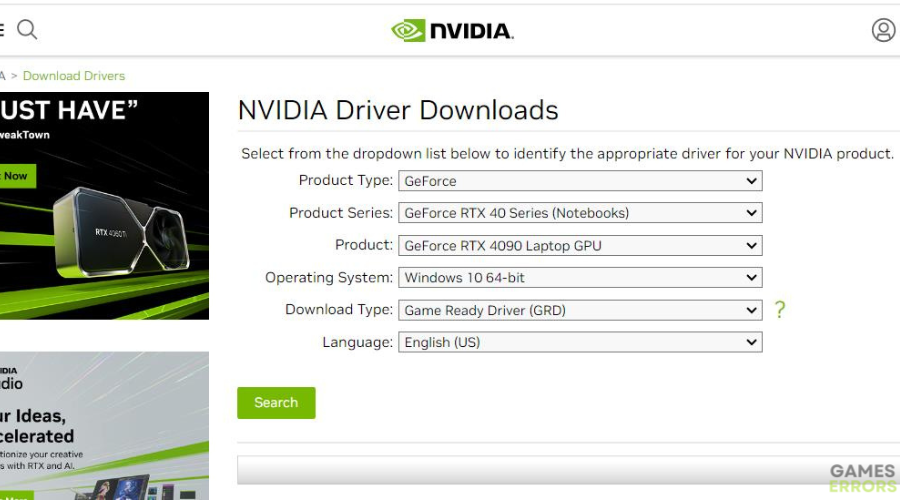
Task: Click the Operating System label
Action: point(329,278)
